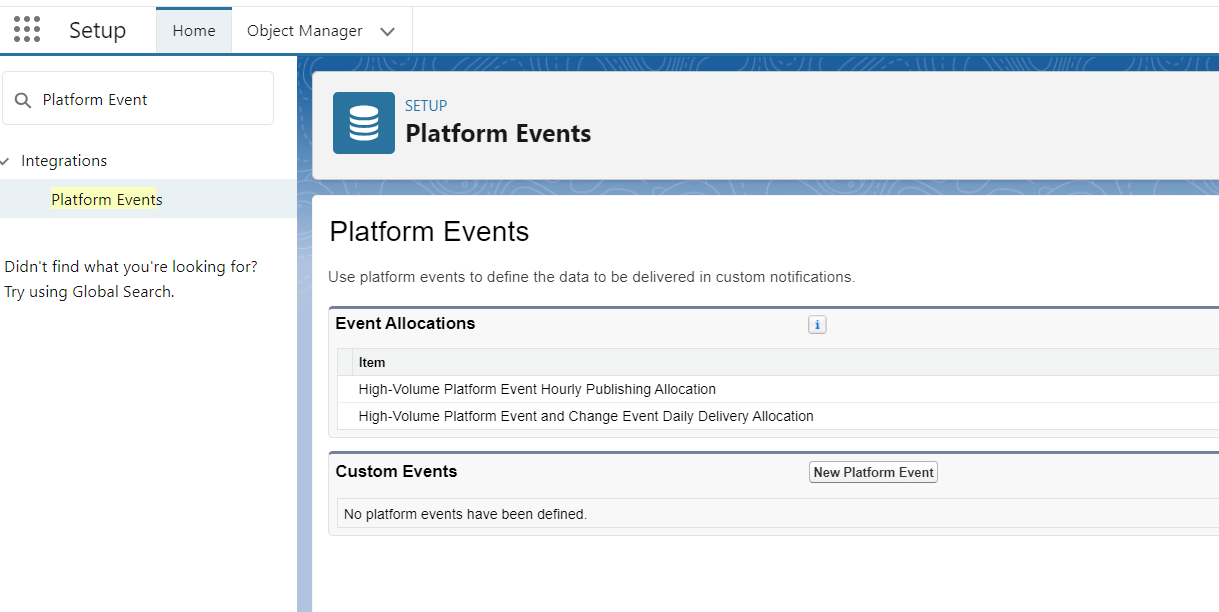Click the Setup app name label
The height and width of the screenshot is (612, 1219).
coord(97,30)
